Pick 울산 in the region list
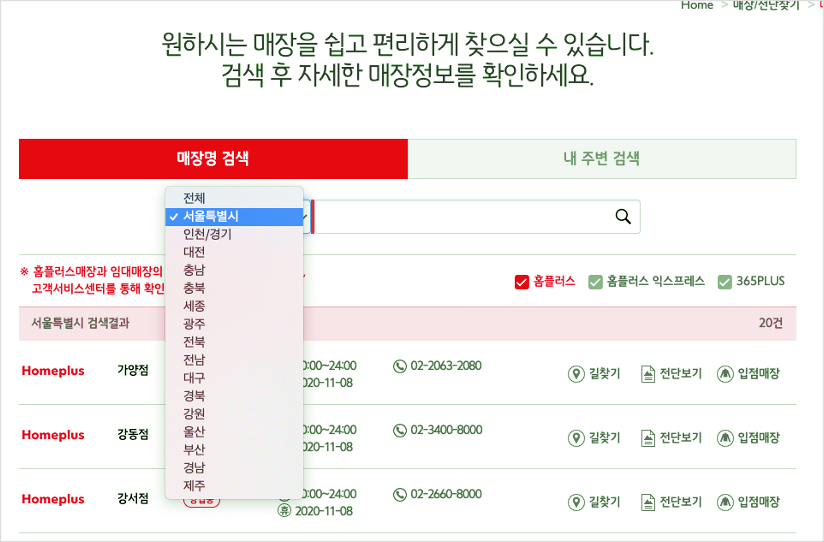824x542 pixels. coord(234,431)
